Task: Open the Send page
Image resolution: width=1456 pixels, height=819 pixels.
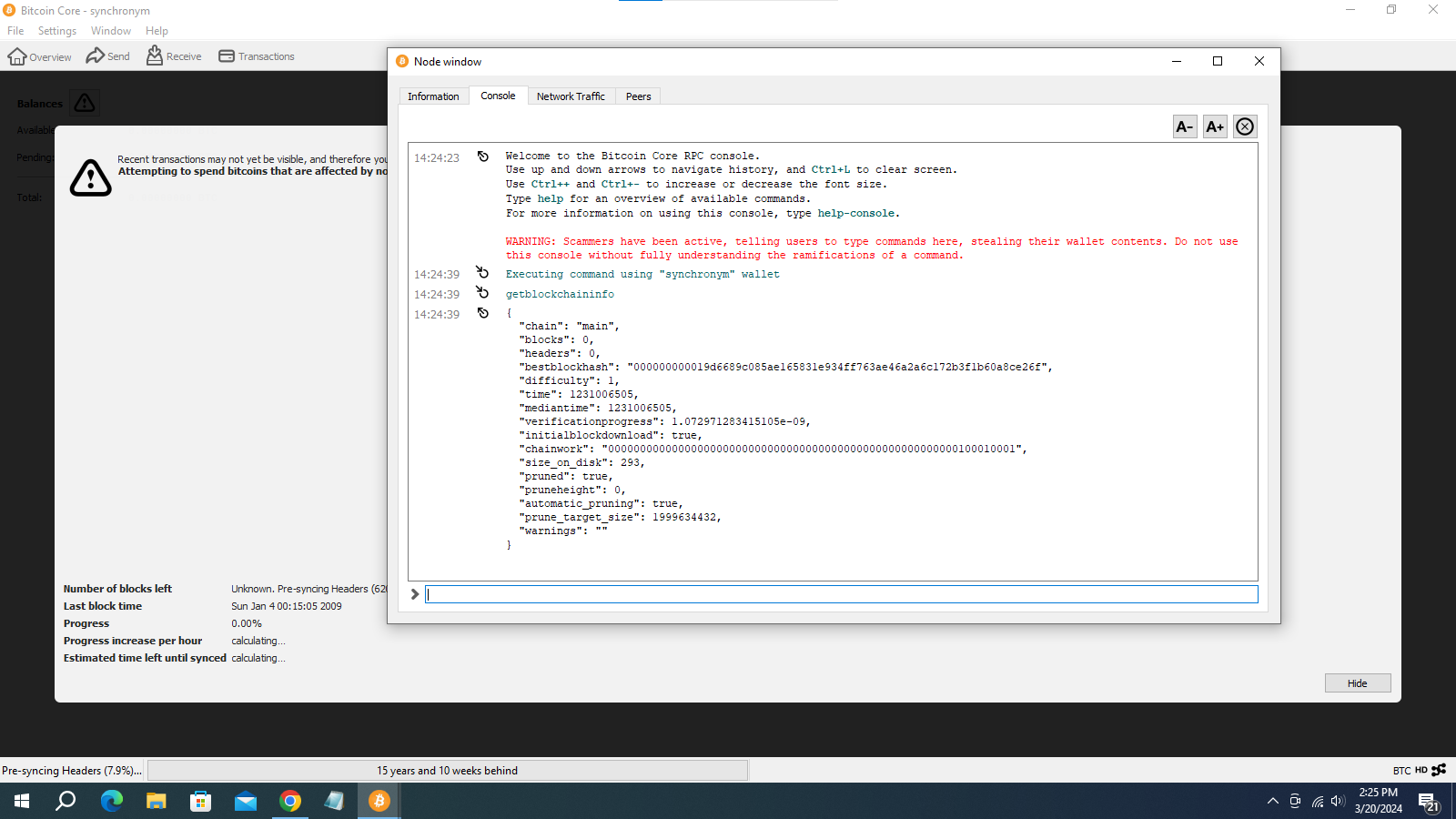Action: [x=107, y=56]
